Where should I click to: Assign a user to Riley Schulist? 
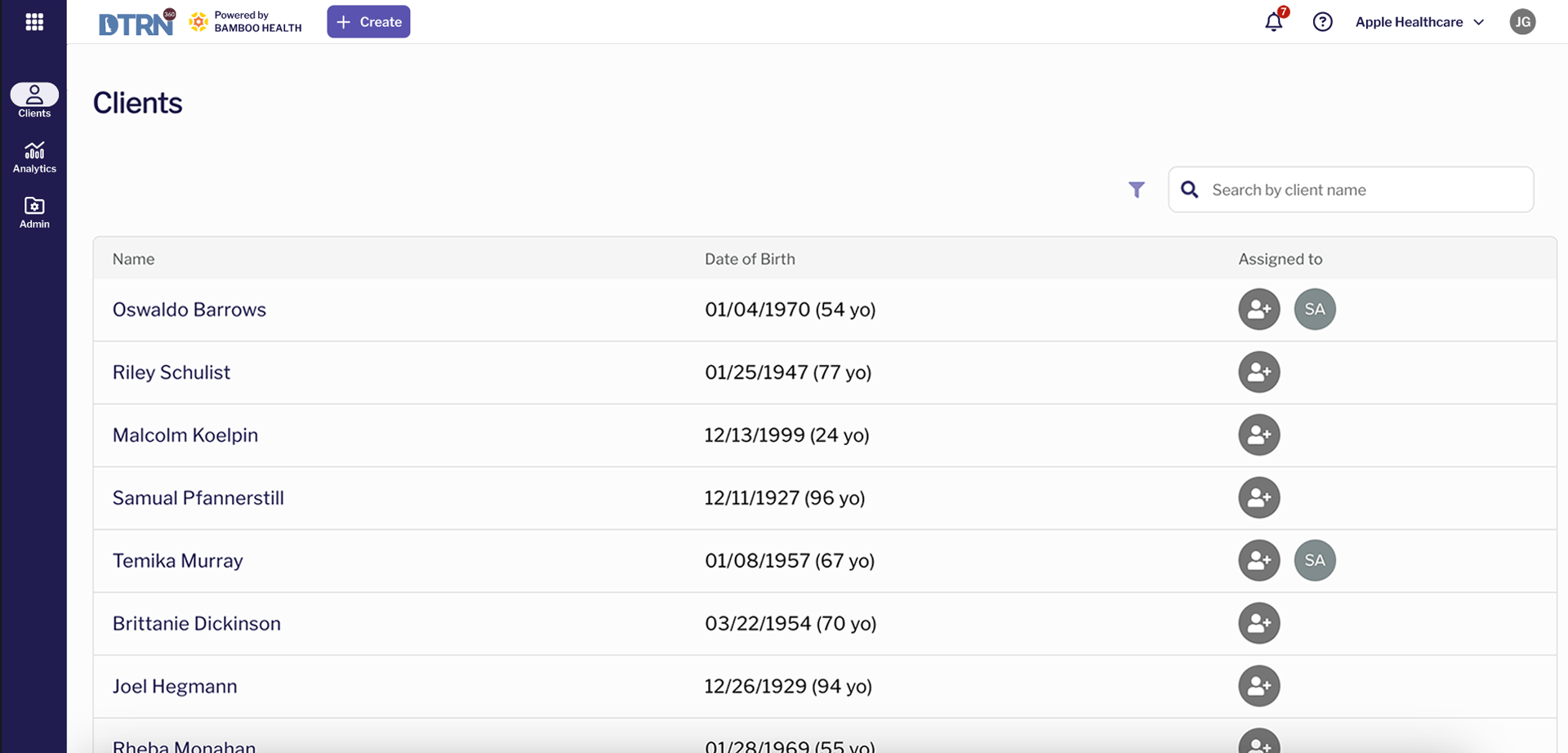click(x=1259, y=372)
